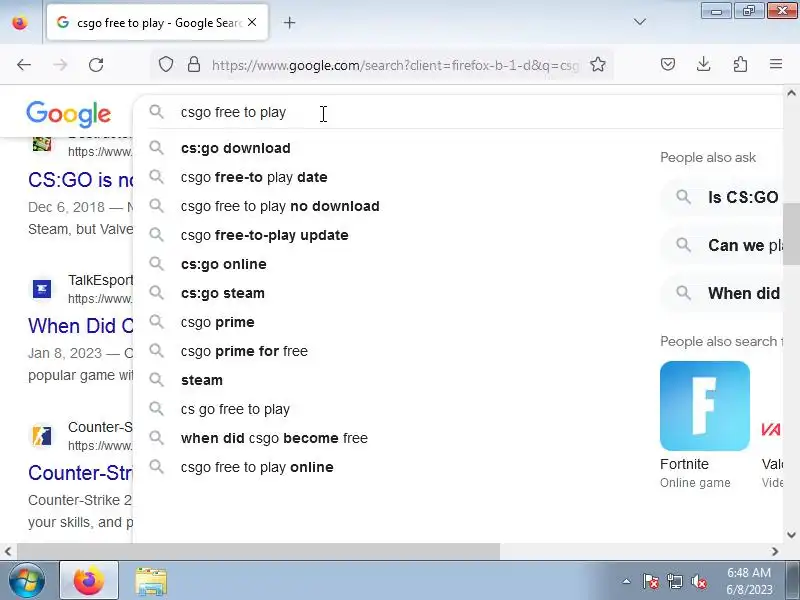The width and height of the screenshot is (800, 600).
Task: Open Save to Pocket icon
Action: (668, 64)
